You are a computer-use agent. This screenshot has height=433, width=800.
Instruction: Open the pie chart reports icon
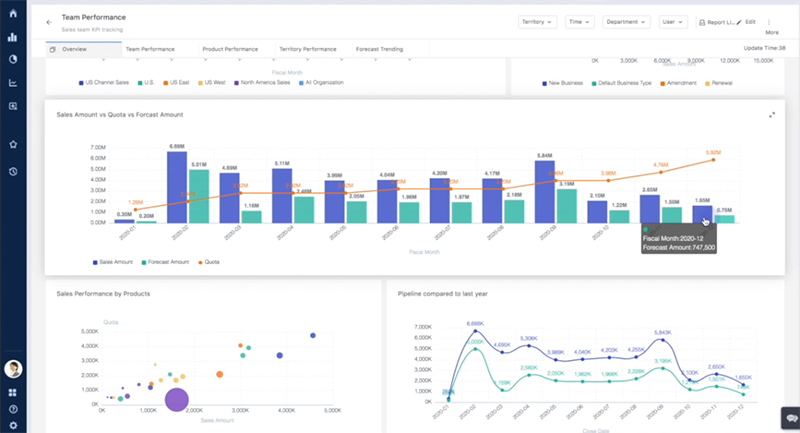click(13, 59)
